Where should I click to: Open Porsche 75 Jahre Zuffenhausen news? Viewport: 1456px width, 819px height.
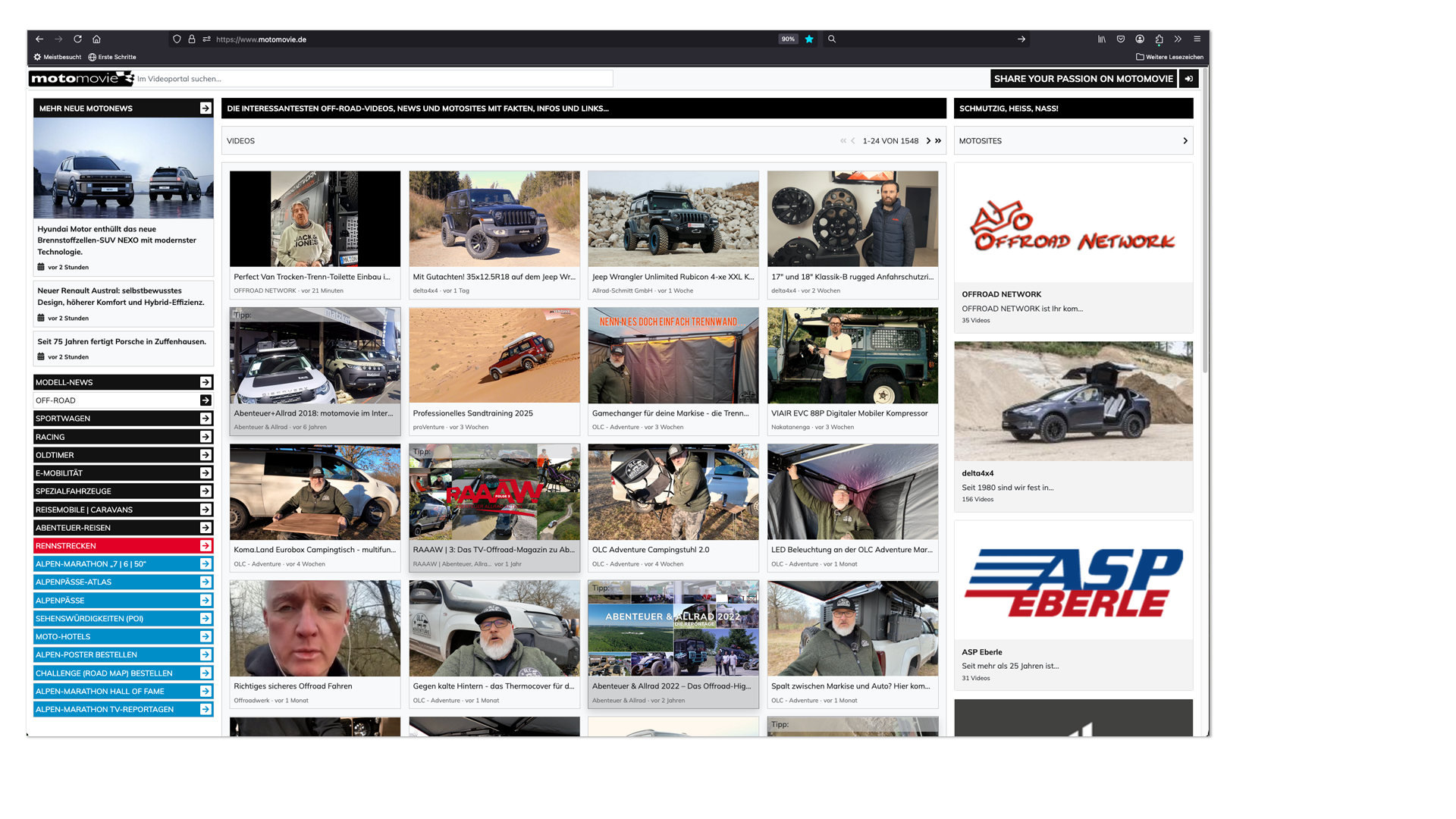click(x=123, y=349)
